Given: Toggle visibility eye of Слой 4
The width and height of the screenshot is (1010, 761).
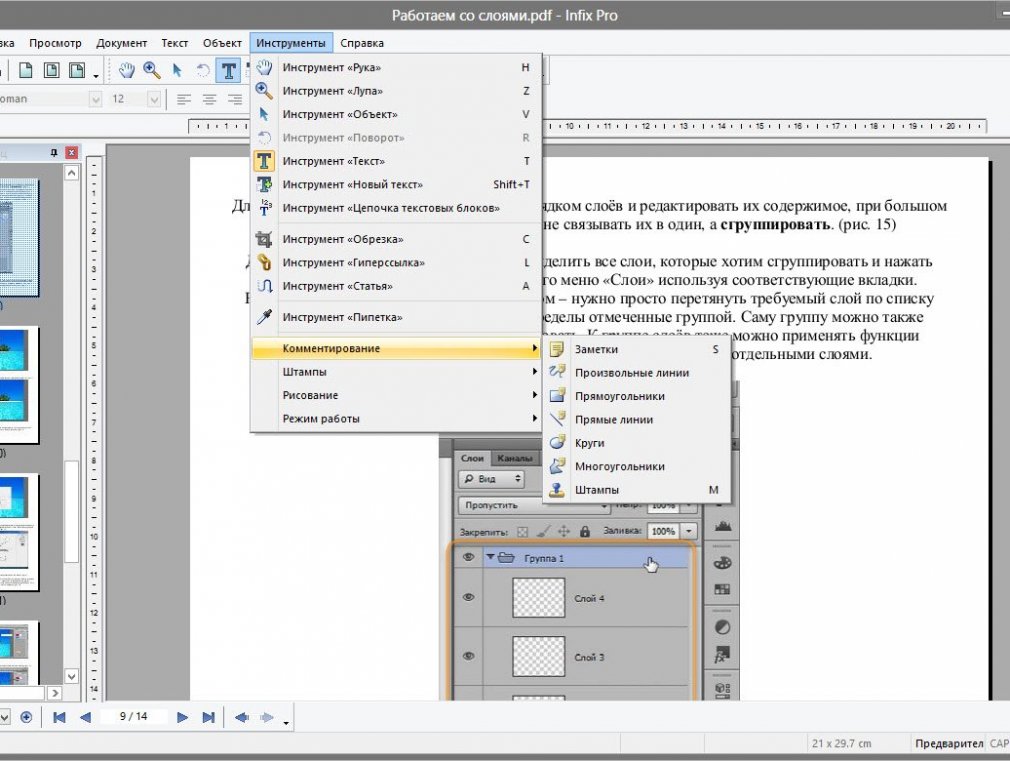Looking at the screenshot, I should 468,597.
